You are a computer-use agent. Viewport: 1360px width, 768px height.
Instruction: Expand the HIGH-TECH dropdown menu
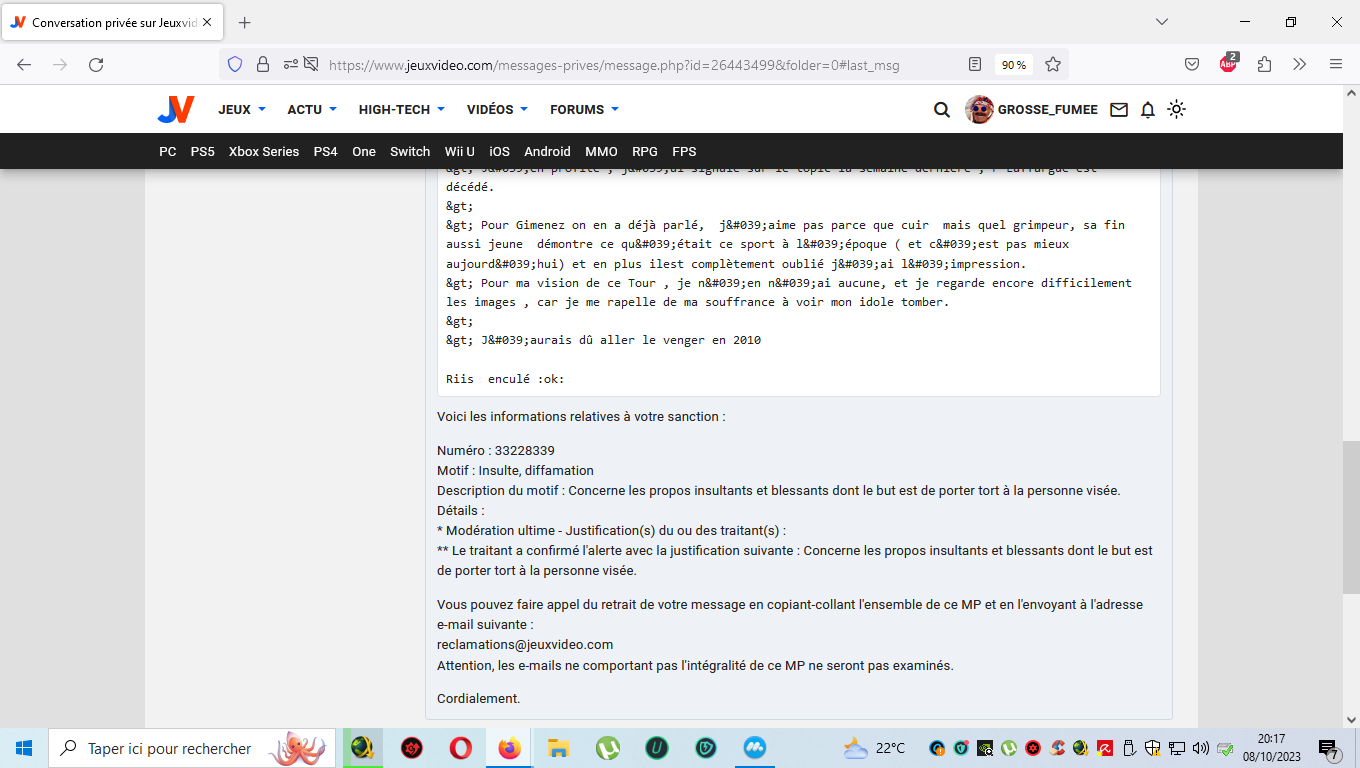point(401,110)
